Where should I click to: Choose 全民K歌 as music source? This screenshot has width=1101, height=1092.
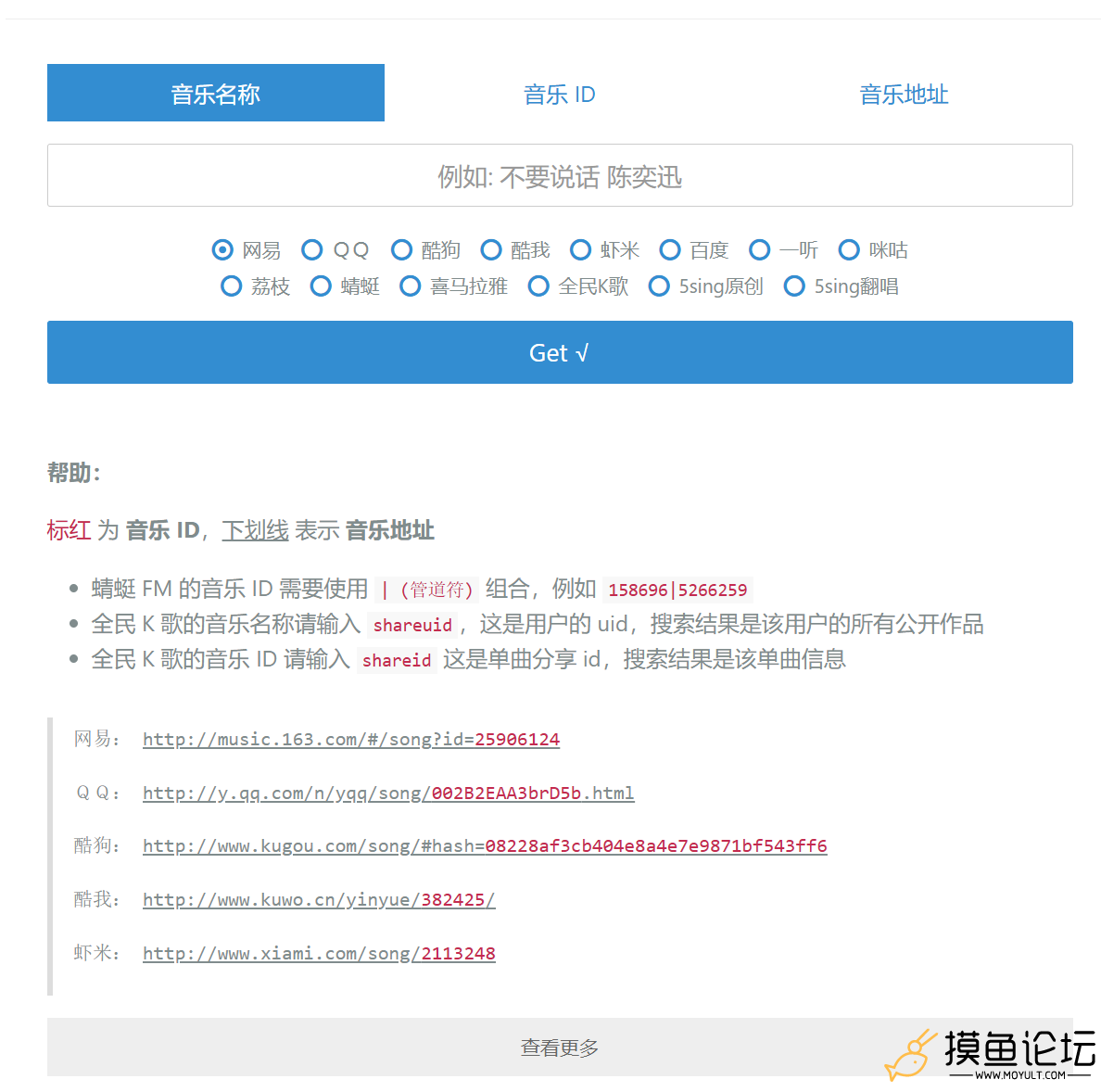point(538,286)
